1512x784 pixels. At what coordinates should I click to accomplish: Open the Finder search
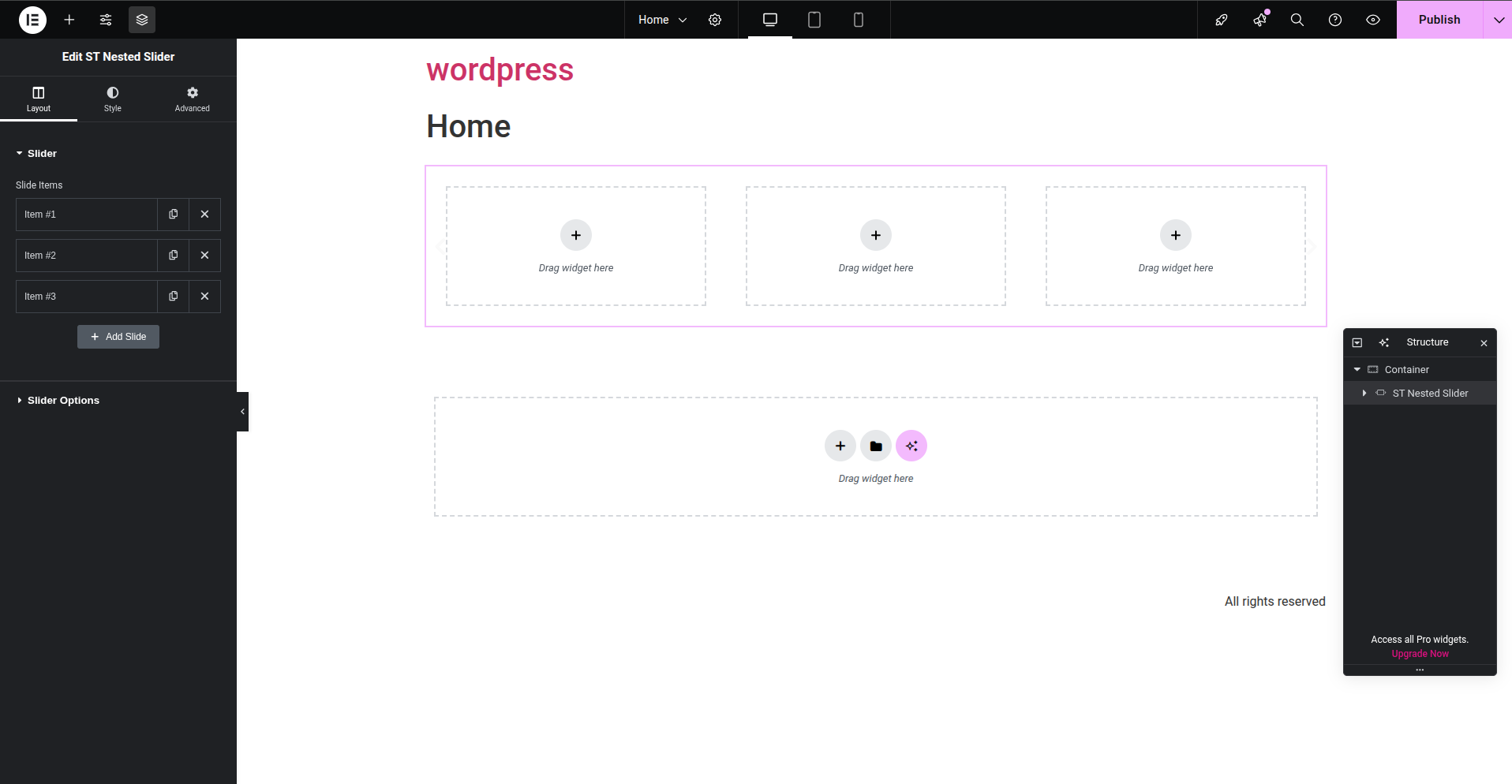tap(1297, 20)
